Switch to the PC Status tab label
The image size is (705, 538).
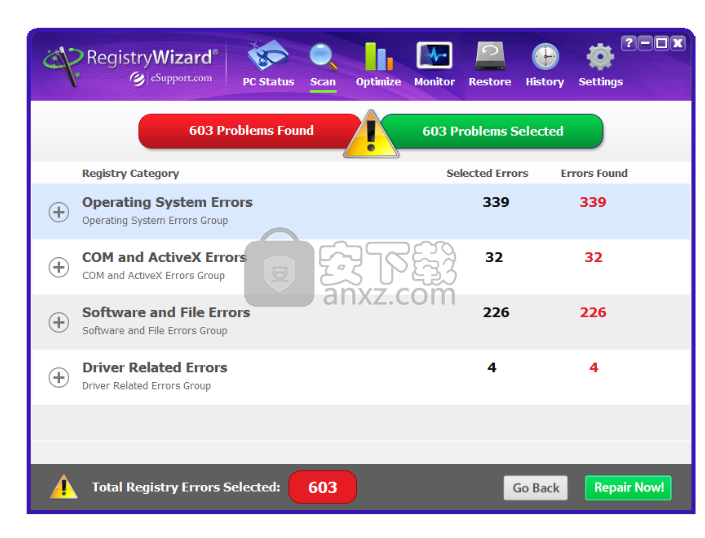[x=268, y=82]
